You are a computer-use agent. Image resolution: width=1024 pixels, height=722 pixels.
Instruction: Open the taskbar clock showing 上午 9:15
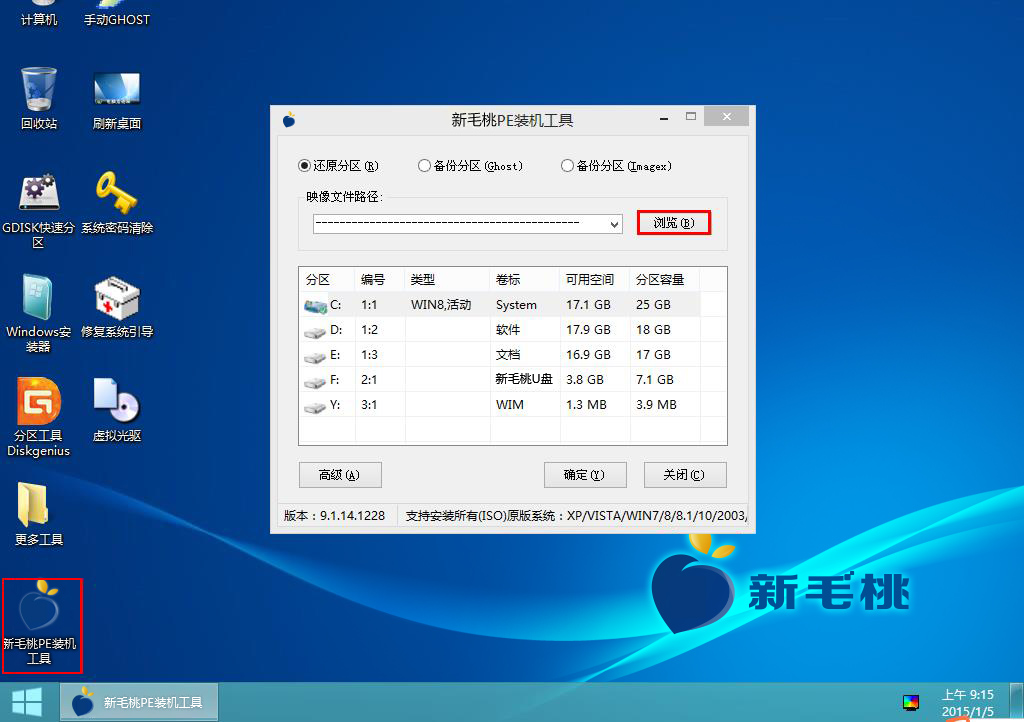(967, 702)
